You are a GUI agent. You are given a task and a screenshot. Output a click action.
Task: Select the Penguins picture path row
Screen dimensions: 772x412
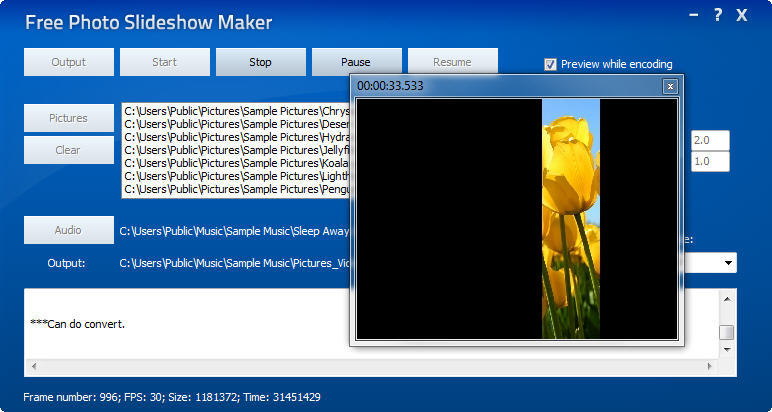237,189
